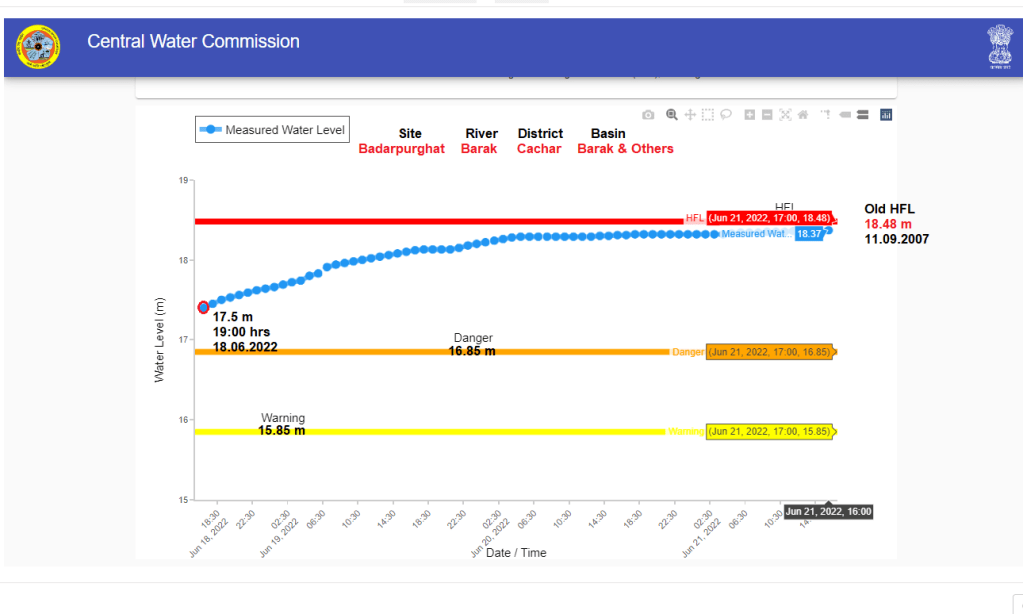
Task: Enable show closest data on hover
Action: 845,115
